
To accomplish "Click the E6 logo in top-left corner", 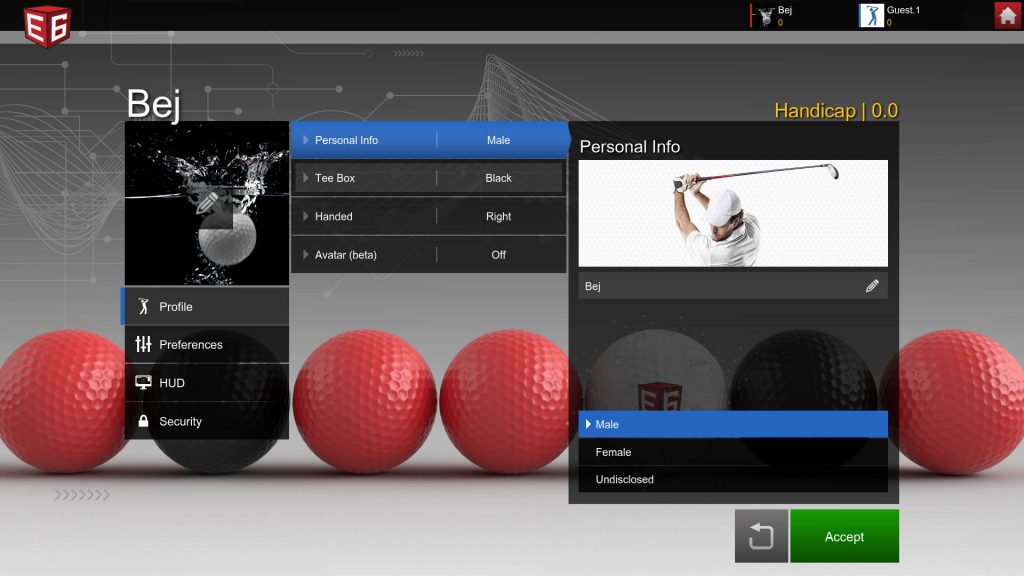I will pyautogui.click(x=46, y=23).
